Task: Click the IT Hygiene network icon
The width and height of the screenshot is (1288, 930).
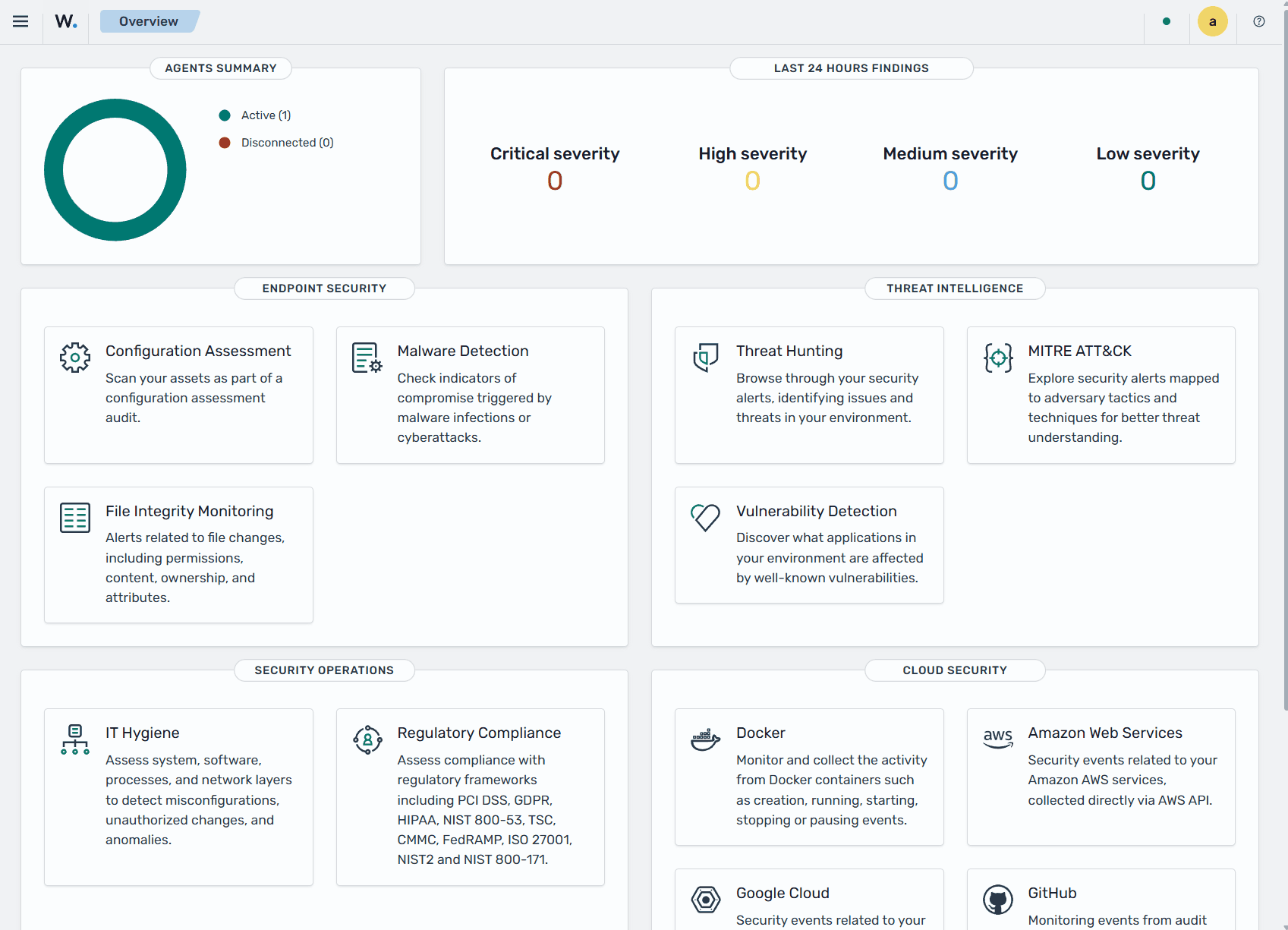Action: (75, 739)
